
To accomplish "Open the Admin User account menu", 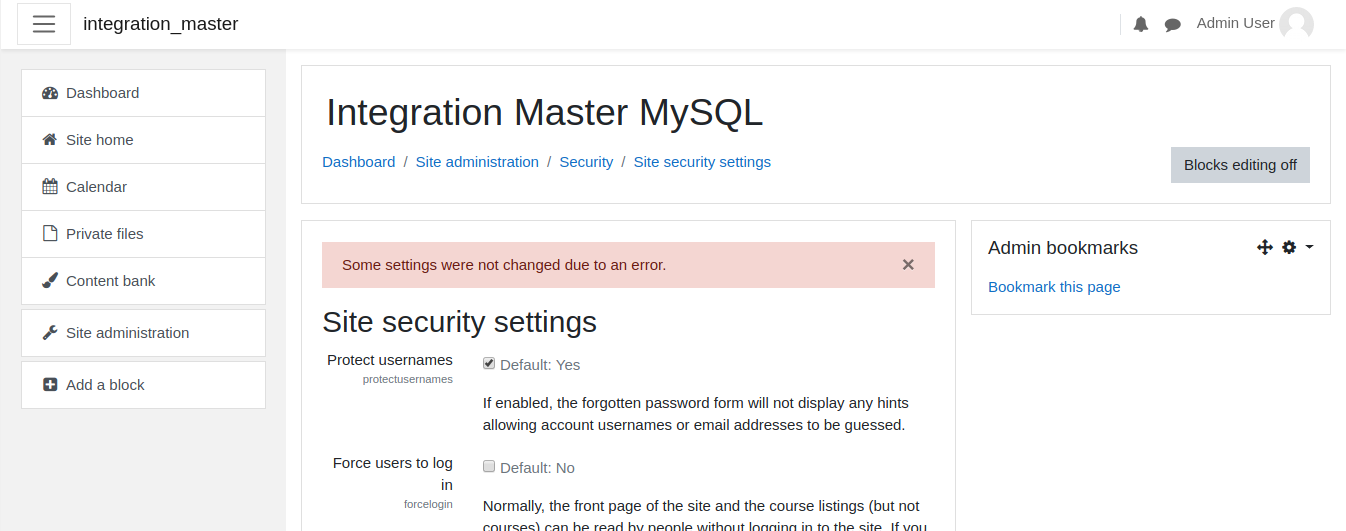I will (x=1255, y=24).
